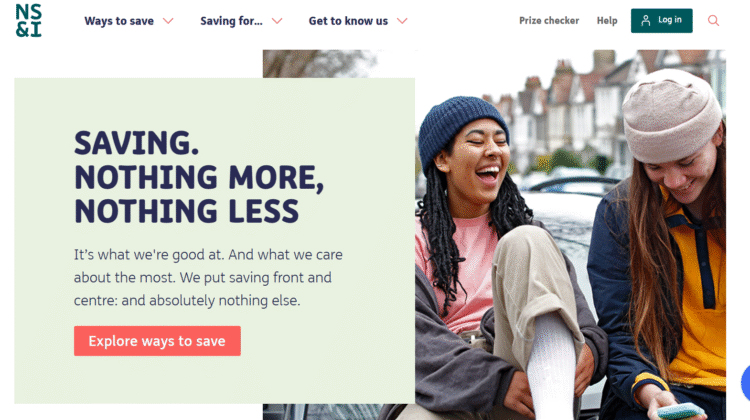The height and width of the screenshot is (420, 750).
Task: Open the search magnifier icon
Action: [x=713, y=21]
